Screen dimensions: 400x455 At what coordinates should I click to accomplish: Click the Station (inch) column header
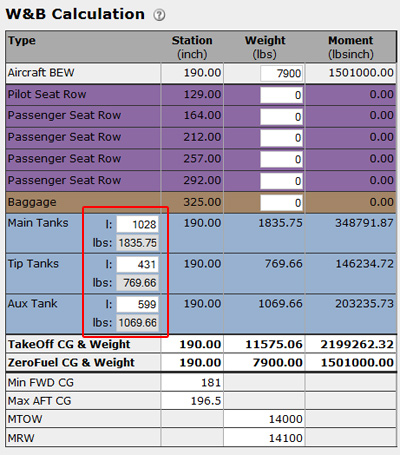[x=192, y=47]
